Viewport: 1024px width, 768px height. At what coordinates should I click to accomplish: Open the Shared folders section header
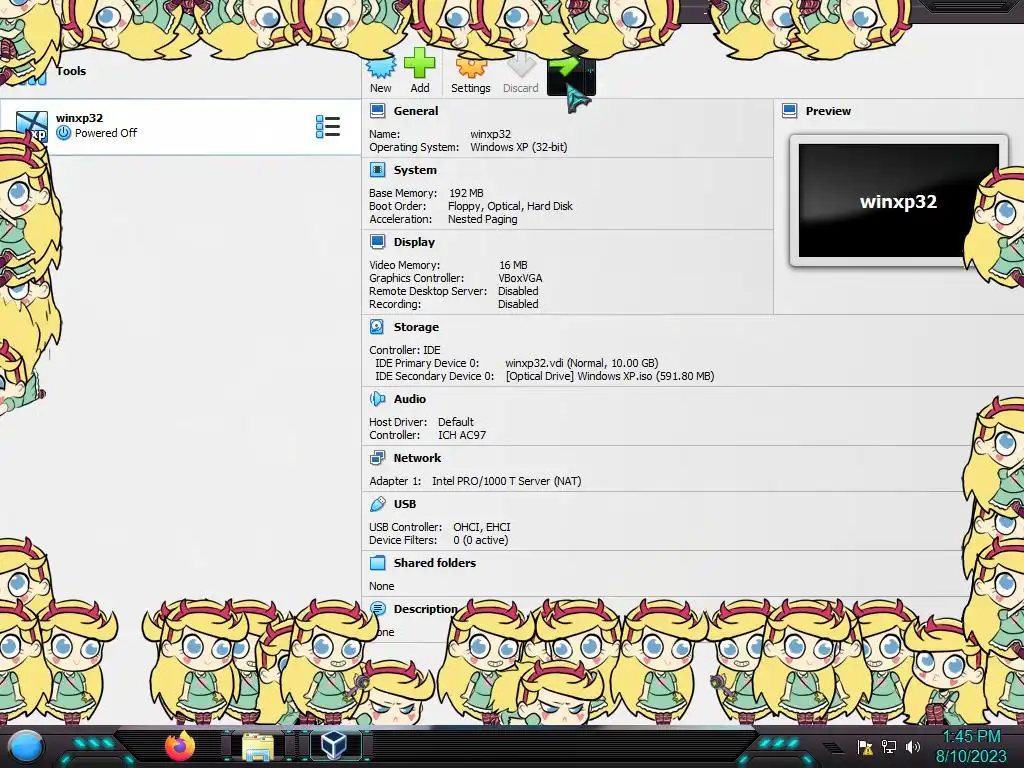434,562
